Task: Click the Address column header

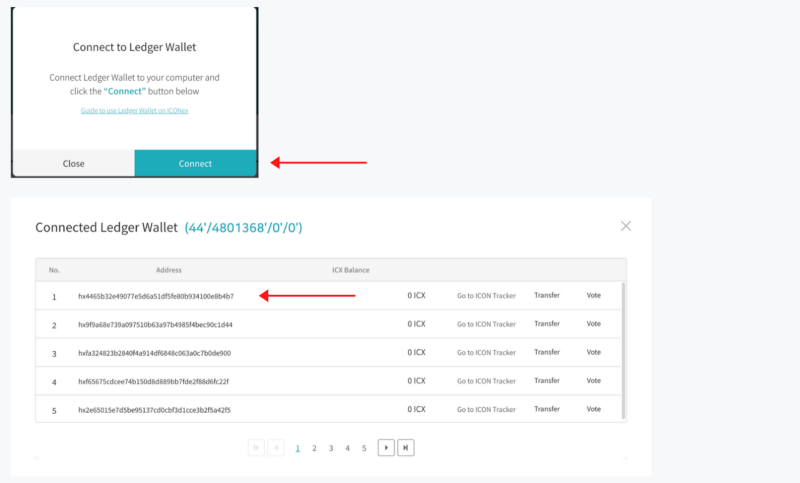Action: pyautogui.click(x=169, y=270)
